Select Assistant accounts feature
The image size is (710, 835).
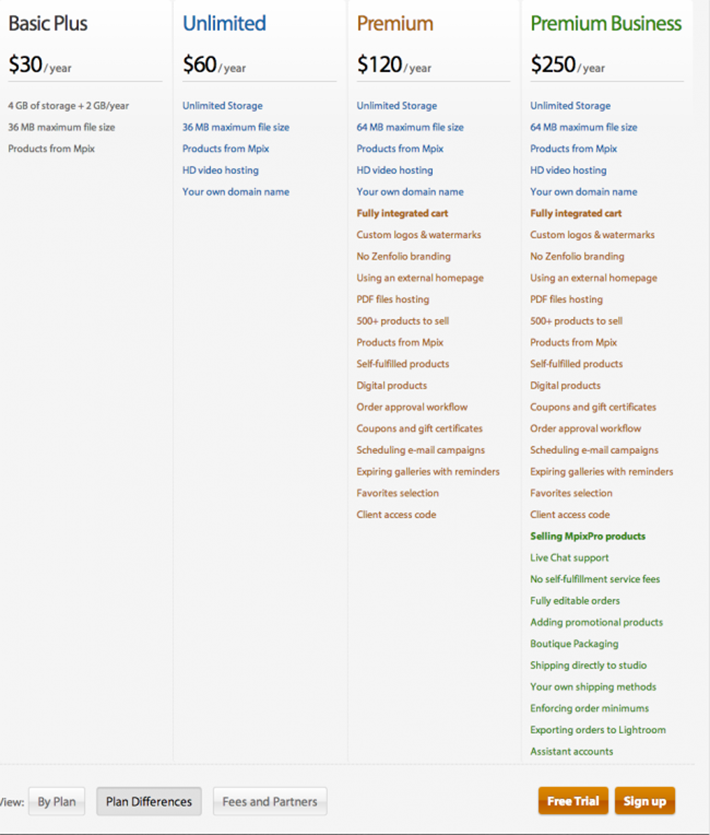pos(572,751)
